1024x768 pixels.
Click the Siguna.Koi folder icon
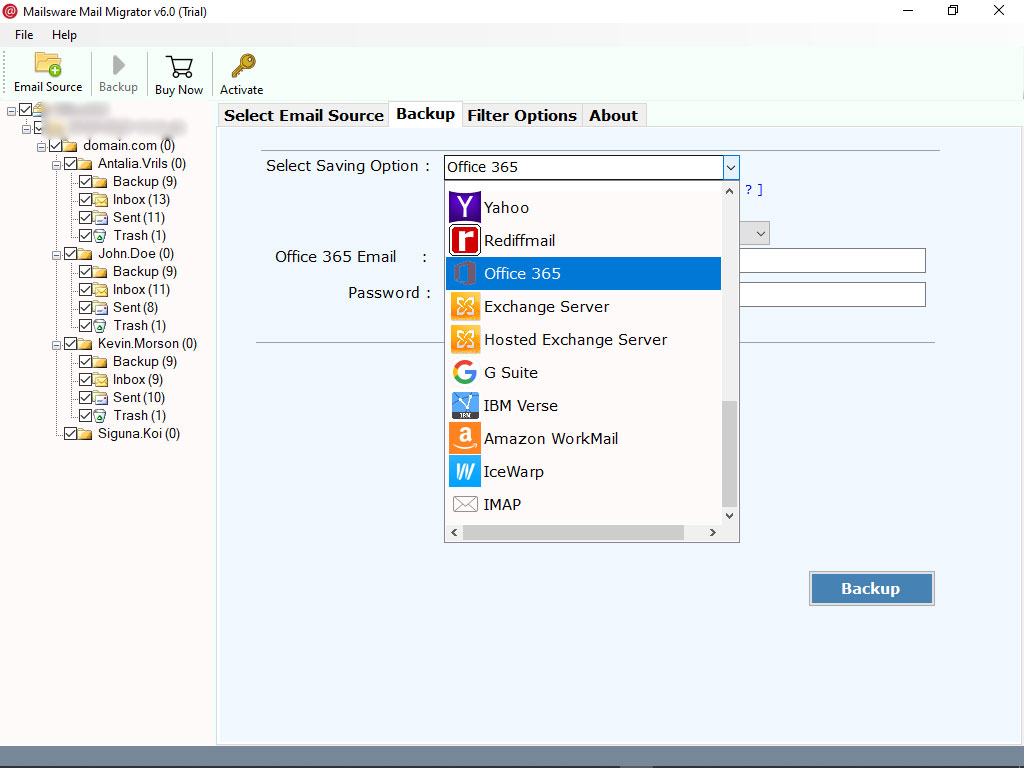tap(85, 434)
